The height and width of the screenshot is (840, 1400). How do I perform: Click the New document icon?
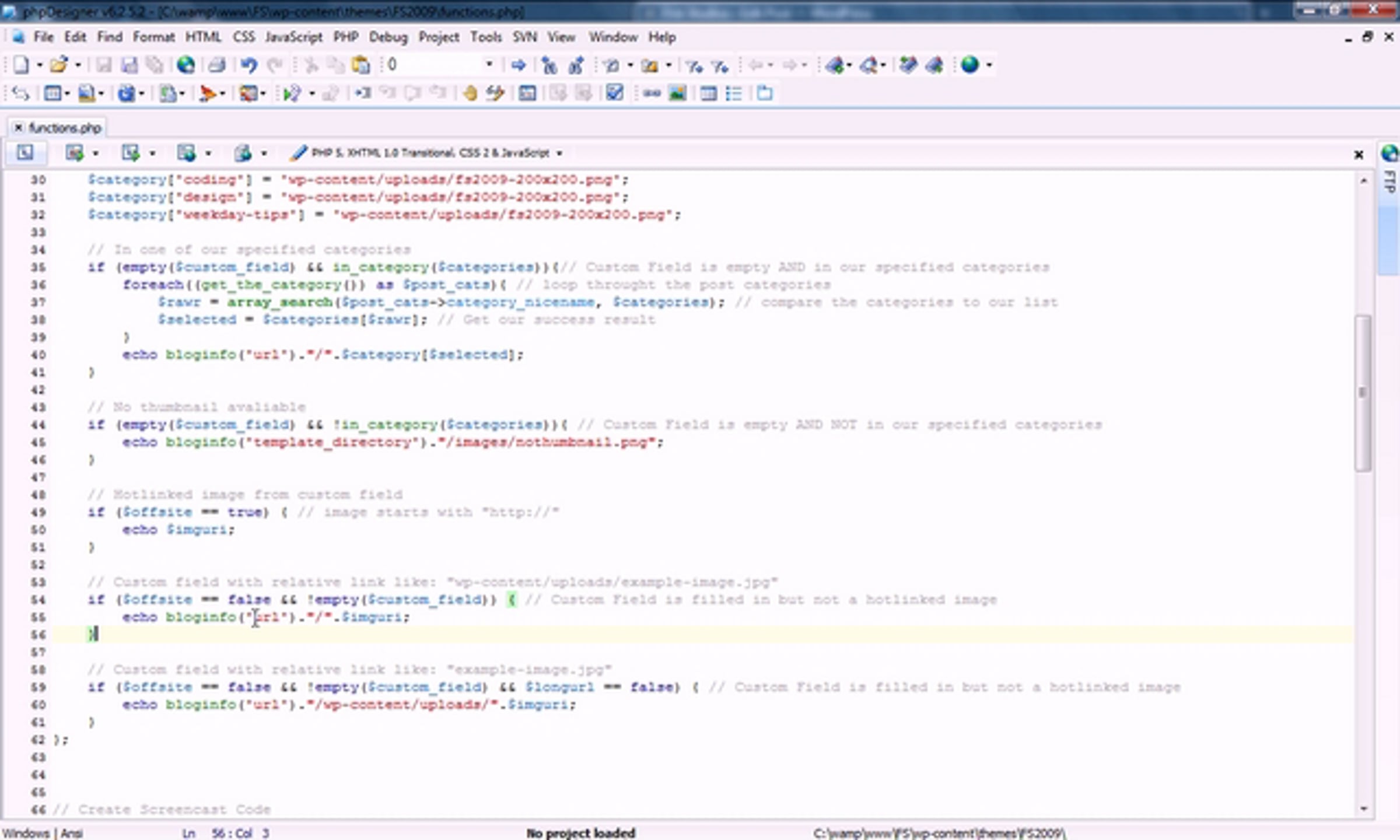click(x=21, y=65)
